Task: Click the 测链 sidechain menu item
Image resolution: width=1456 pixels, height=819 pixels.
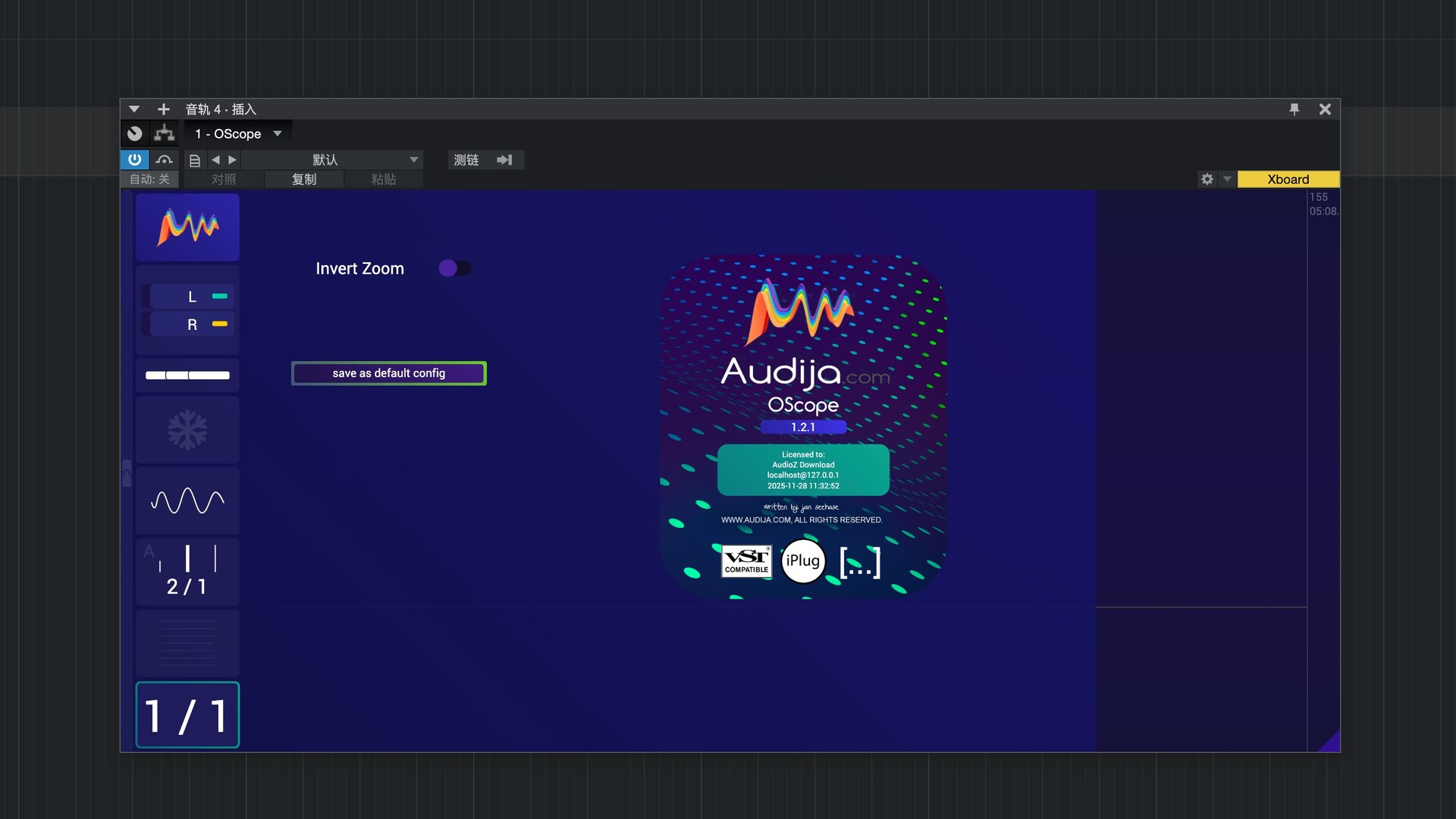Action: click(x=466, y=160)
